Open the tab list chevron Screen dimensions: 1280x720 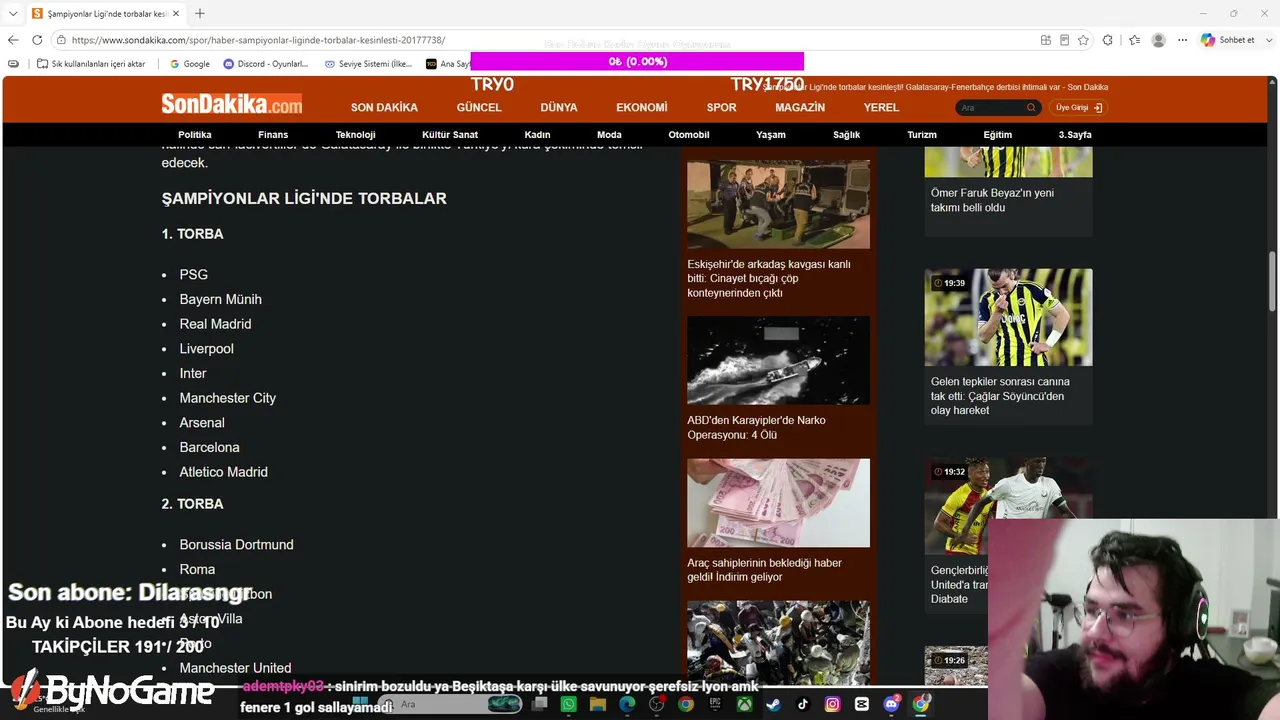point(13,13)
